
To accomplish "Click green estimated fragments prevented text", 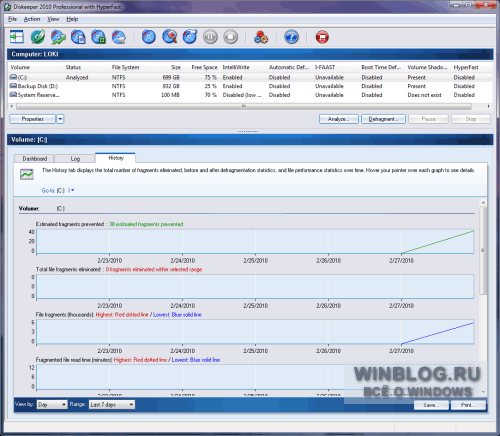I will [x=146, y=224].
